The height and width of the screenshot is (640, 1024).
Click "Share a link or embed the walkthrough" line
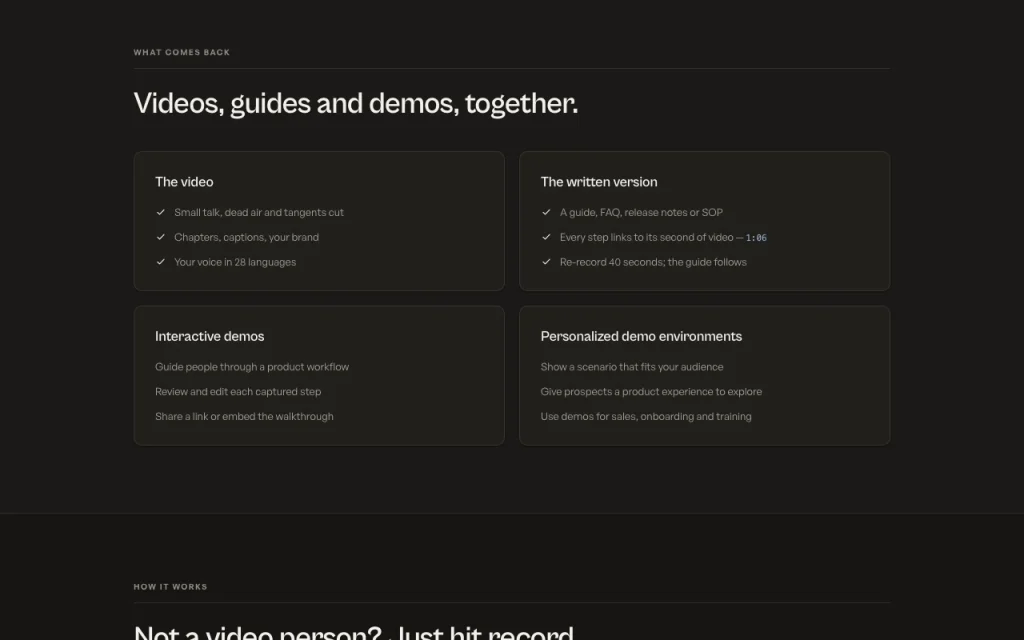tap(244, 417)
